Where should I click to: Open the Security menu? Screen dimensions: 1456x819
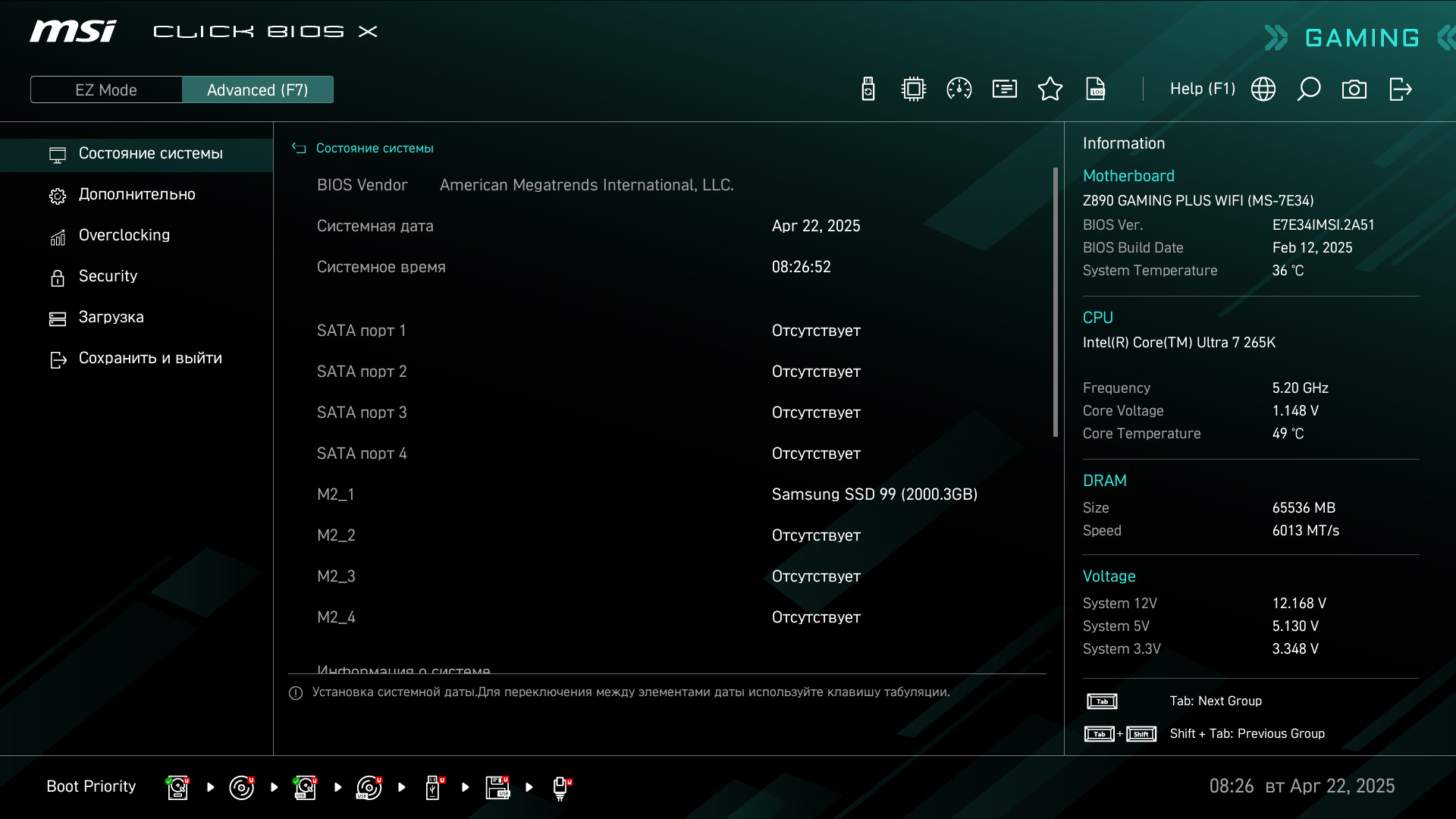pyautogui.click(x=136, y=277)
